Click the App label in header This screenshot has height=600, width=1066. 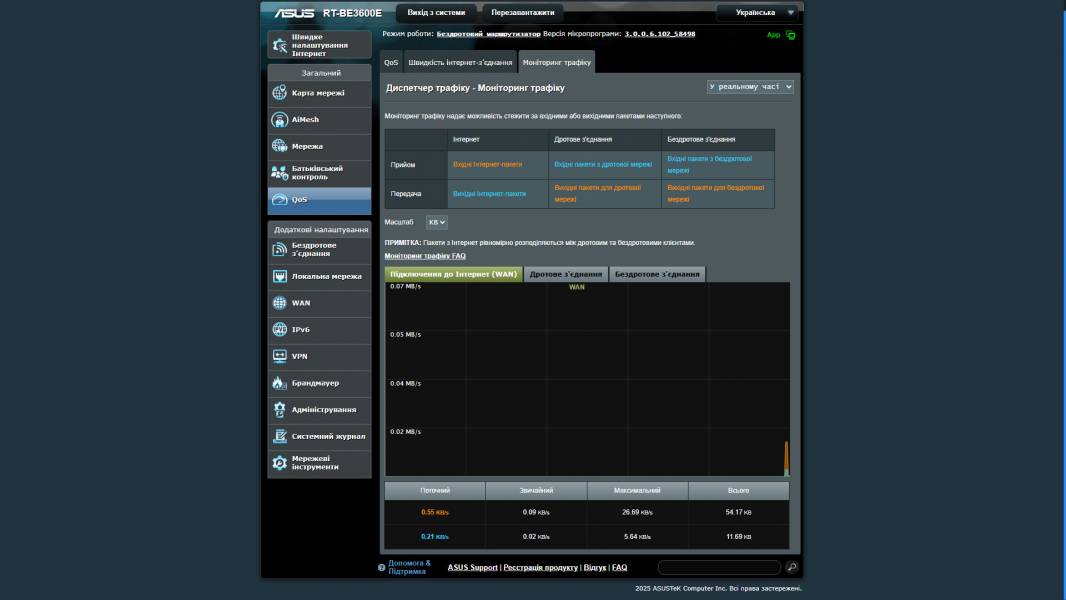pyautogui.click(x=774, y=35)
